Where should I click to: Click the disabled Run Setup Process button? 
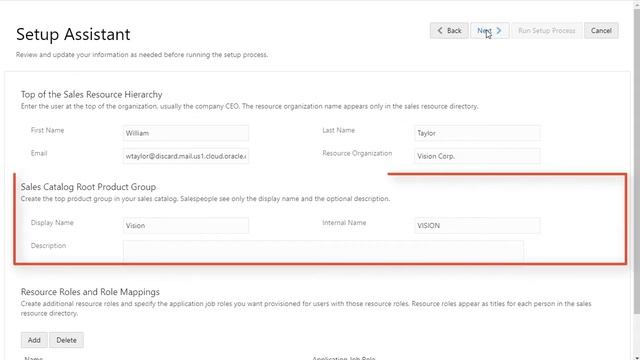(x=547, y=31)
